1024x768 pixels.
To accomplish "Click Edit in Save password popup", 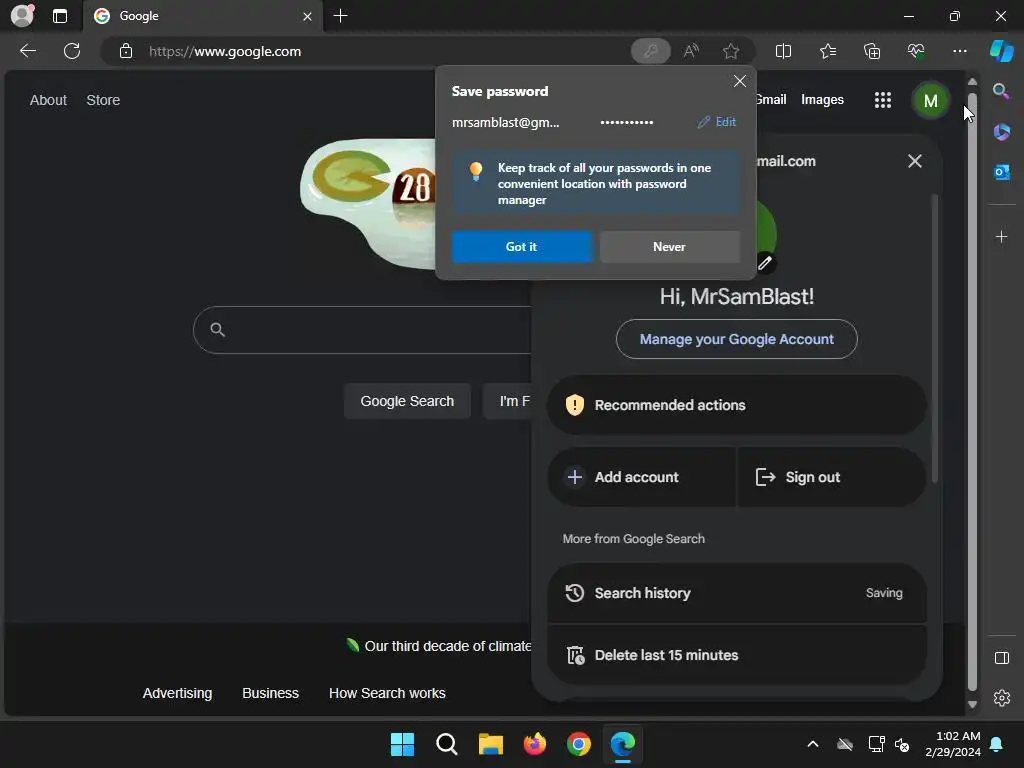I will 716,122.
